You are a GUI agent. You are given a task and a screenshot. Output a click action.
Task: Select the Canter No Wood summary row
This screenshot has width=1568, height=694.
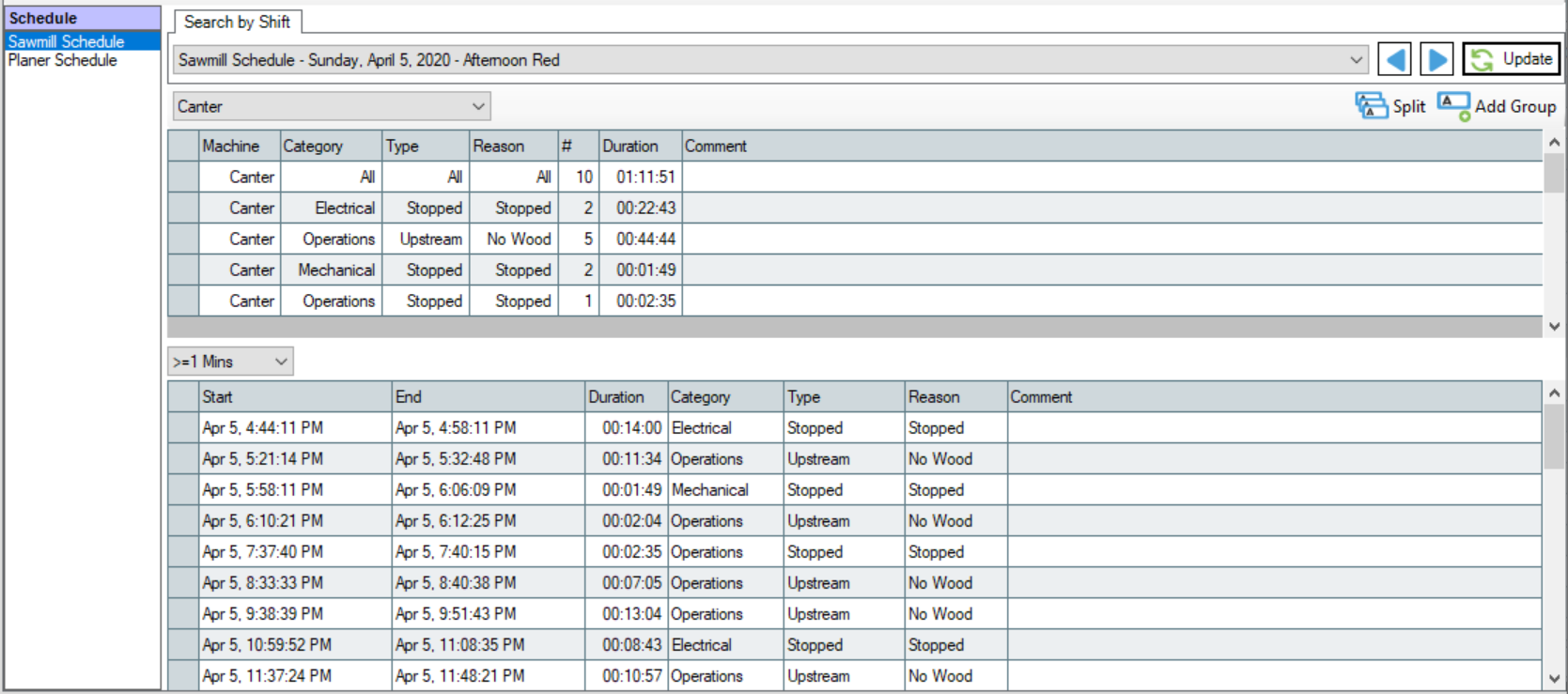(183, 239)
